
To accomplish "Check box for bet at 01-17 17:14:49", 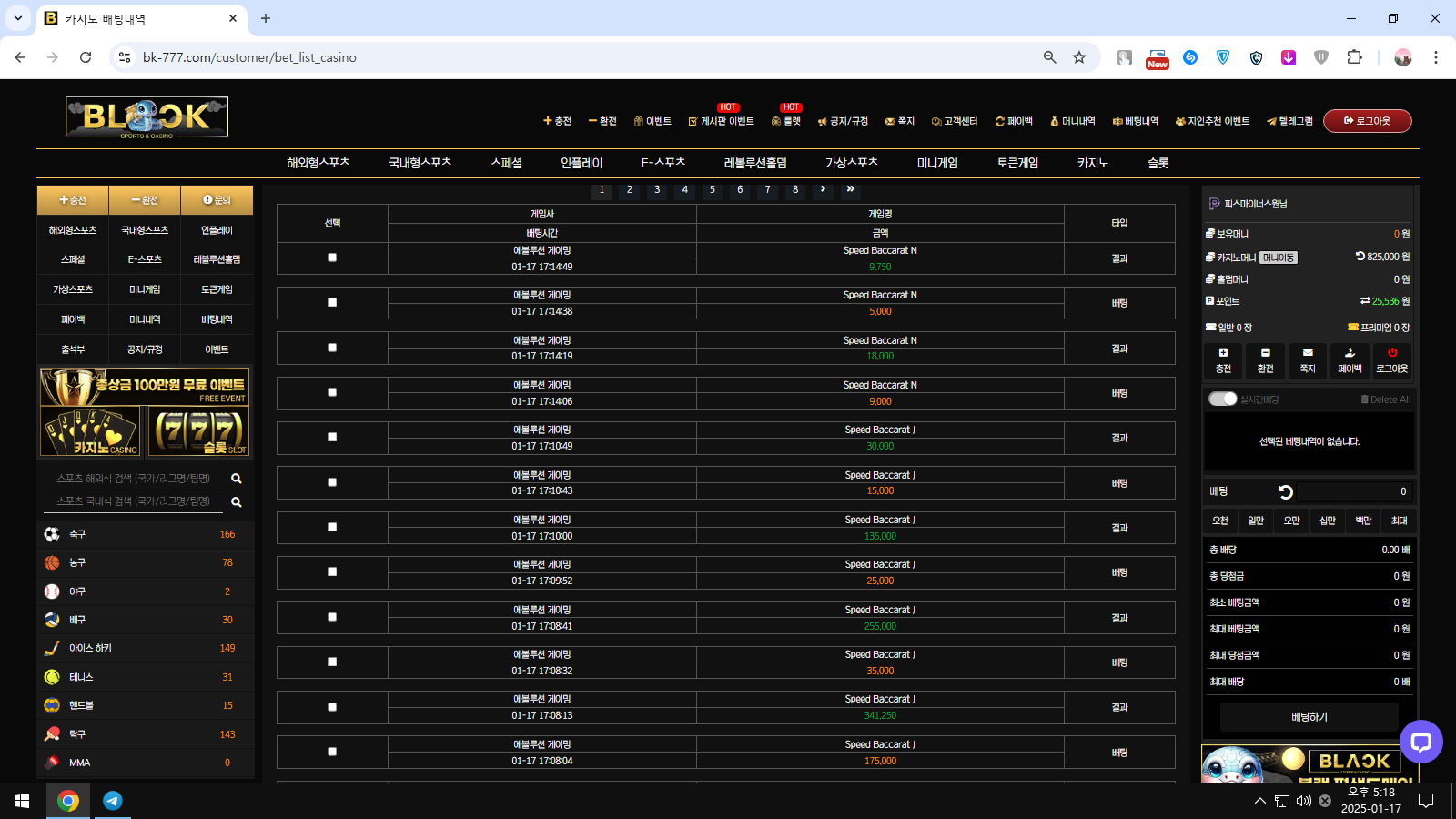I will tap(332, 258).
